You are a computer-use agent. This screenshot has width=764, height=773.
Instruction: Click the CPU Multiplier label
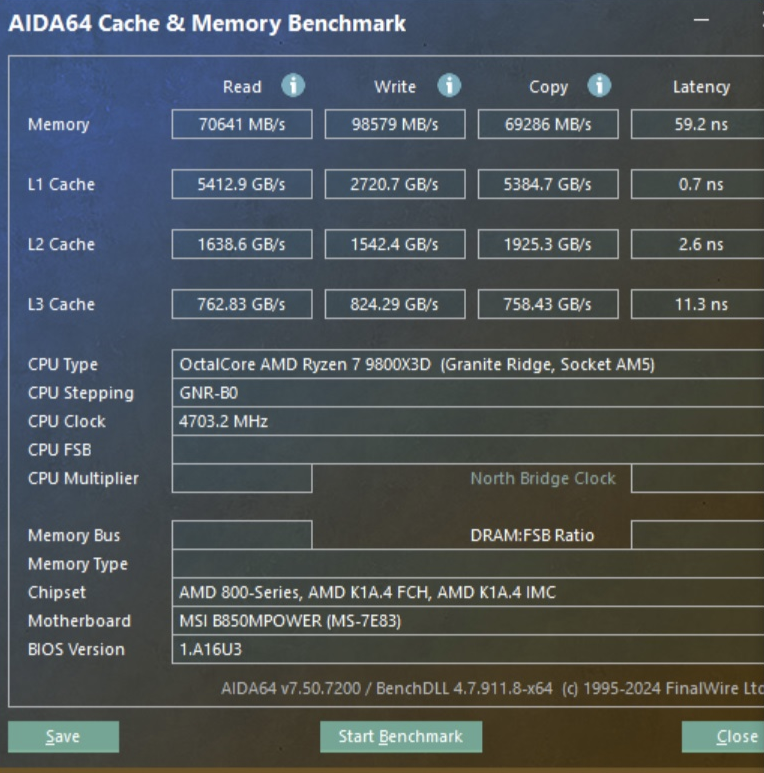click(83, 479)
